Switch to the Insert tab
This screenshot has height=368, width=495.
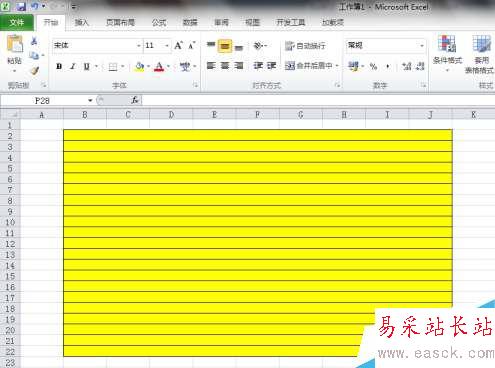click(x=81, y=22)
